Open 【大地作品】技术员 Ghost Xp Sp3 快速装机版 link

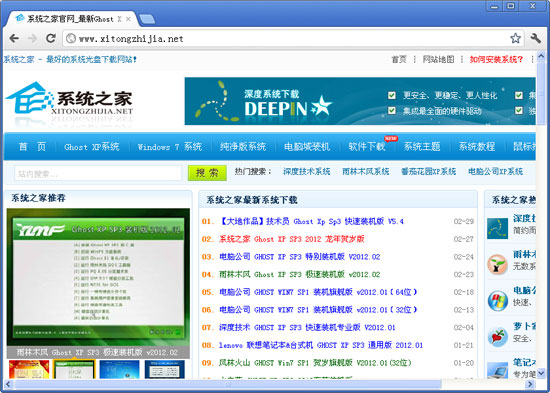[x=311, y=221]
